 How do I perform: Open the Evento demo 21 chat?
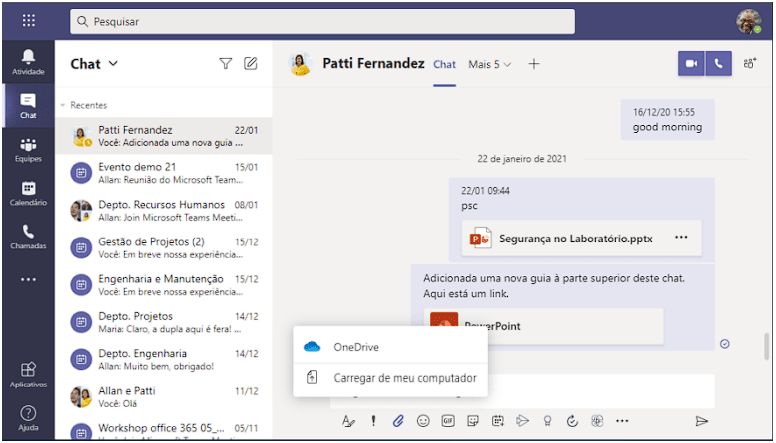pyautogui.click(x=164, y=173)
